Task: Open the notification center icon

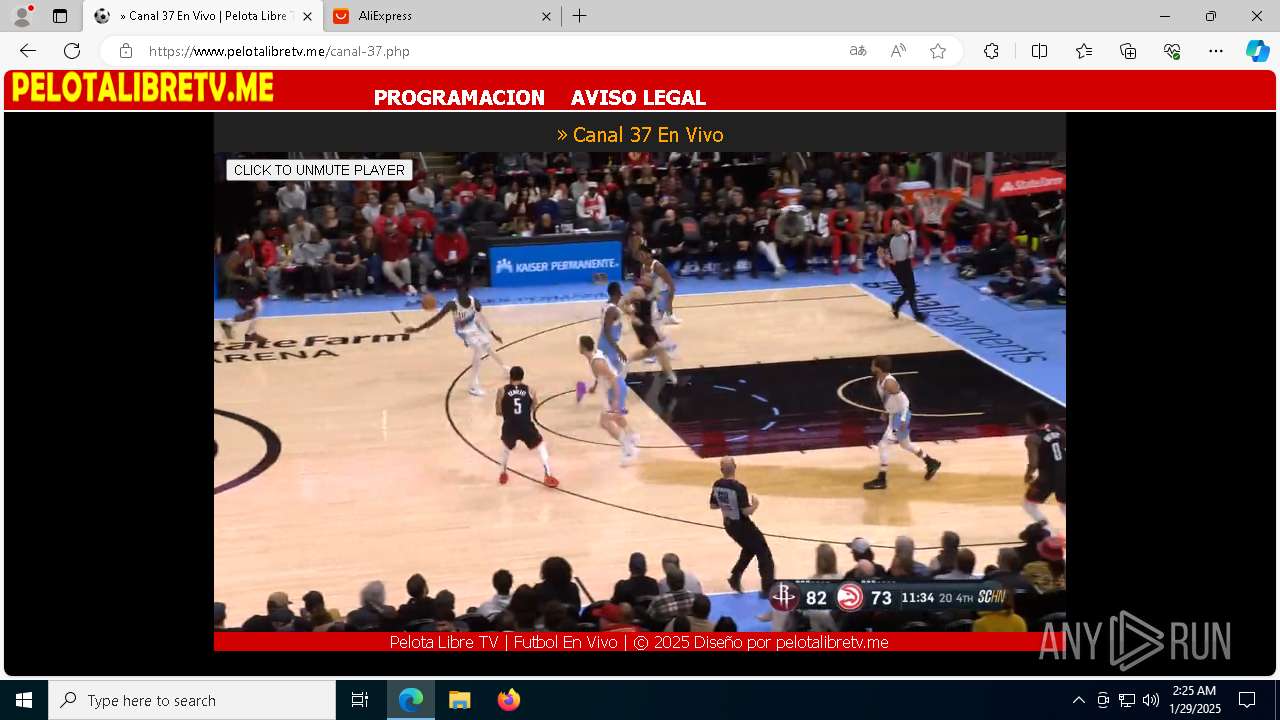Action: [1247, 700]
